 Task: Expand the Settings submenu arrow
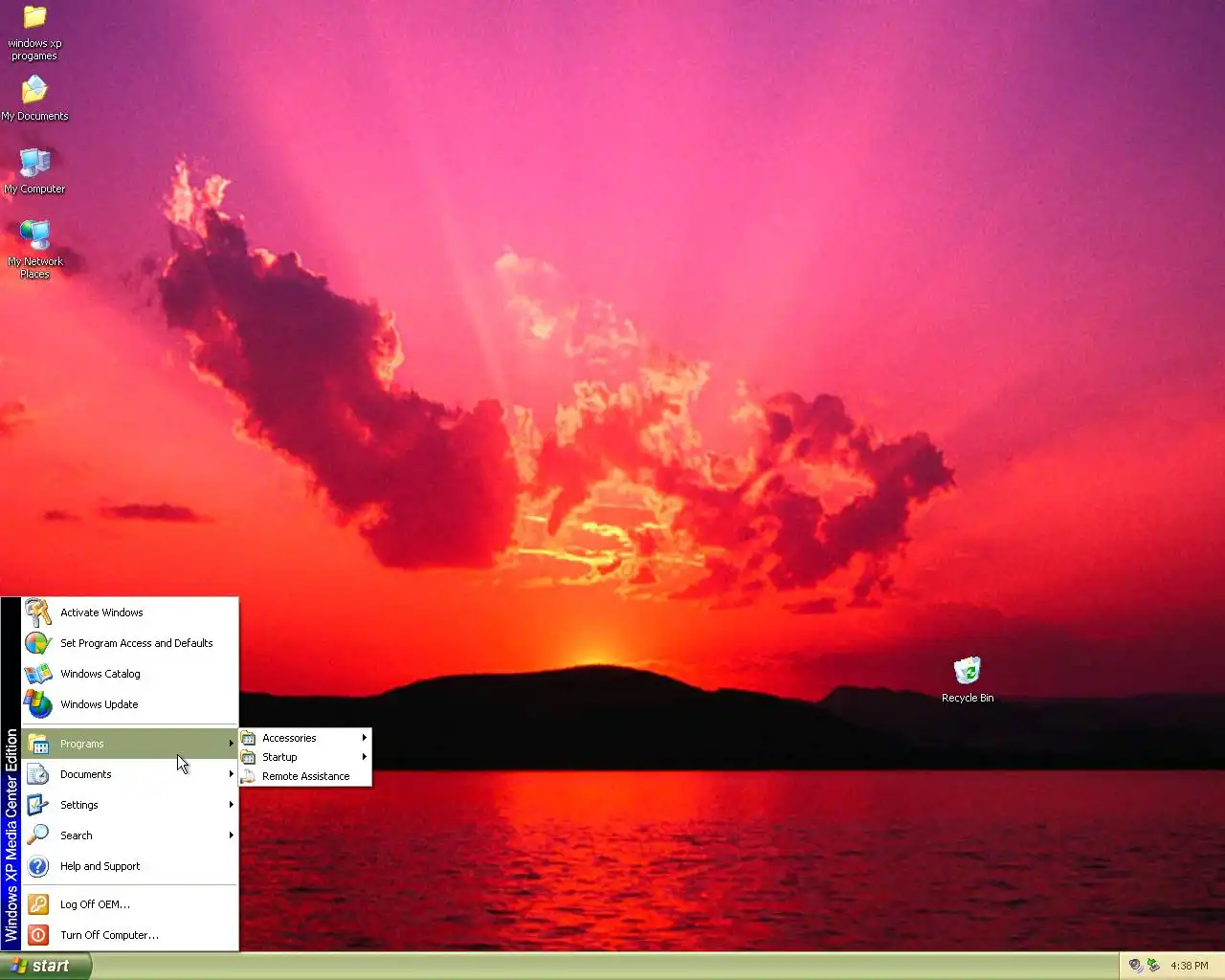[231, 805]
